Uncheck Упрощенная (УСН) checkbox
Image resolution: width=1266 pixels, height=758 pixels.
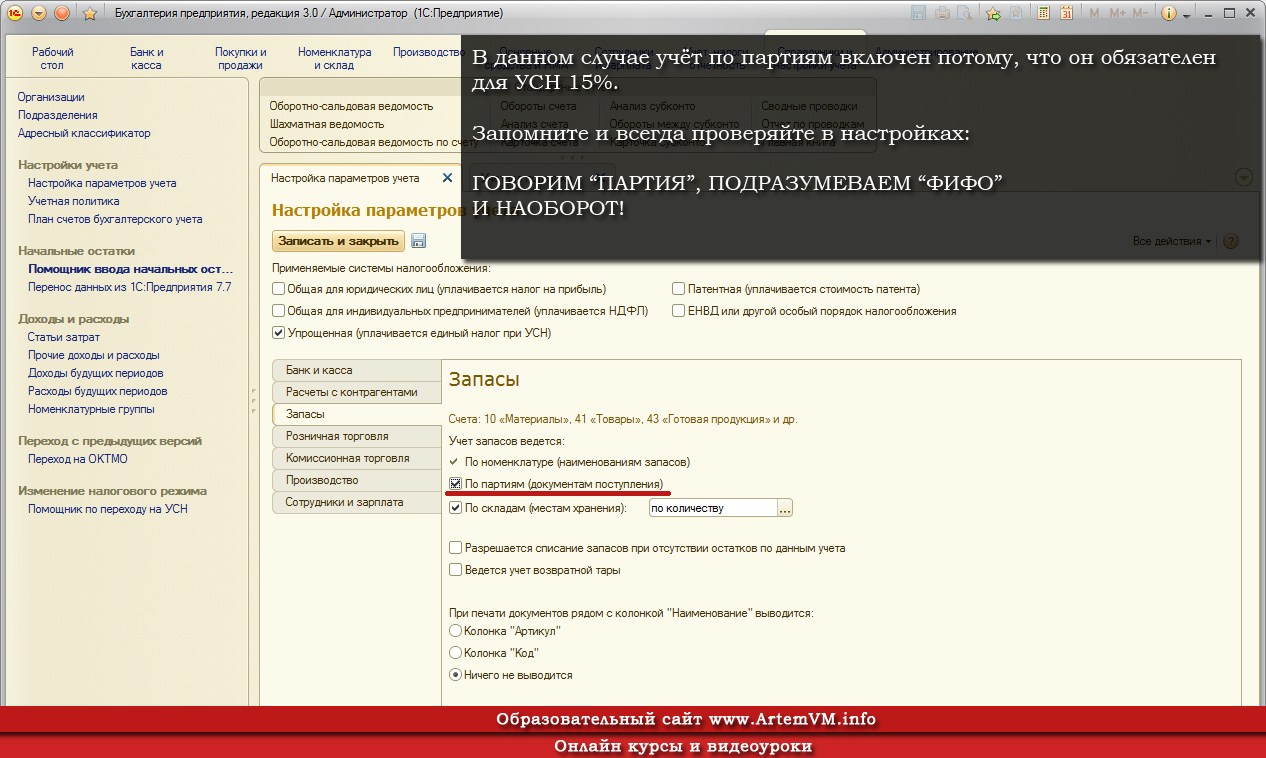[279, 333]
